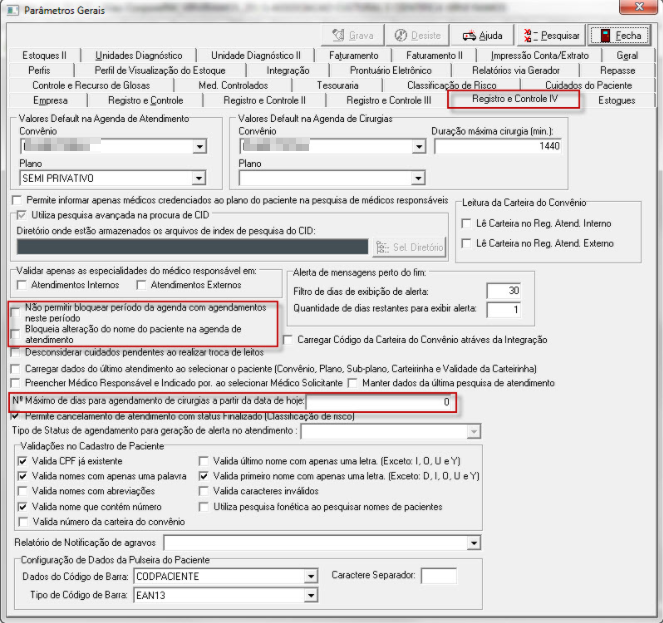Select the Registro e Controle tab
Screen dimensions: 663x623
145,100
